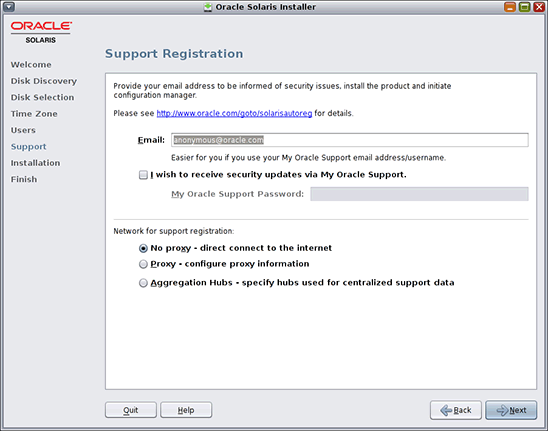Open the window menu icon in title bar
The width and height of the screenshot is (548, 431).
(x=9, y=7)
